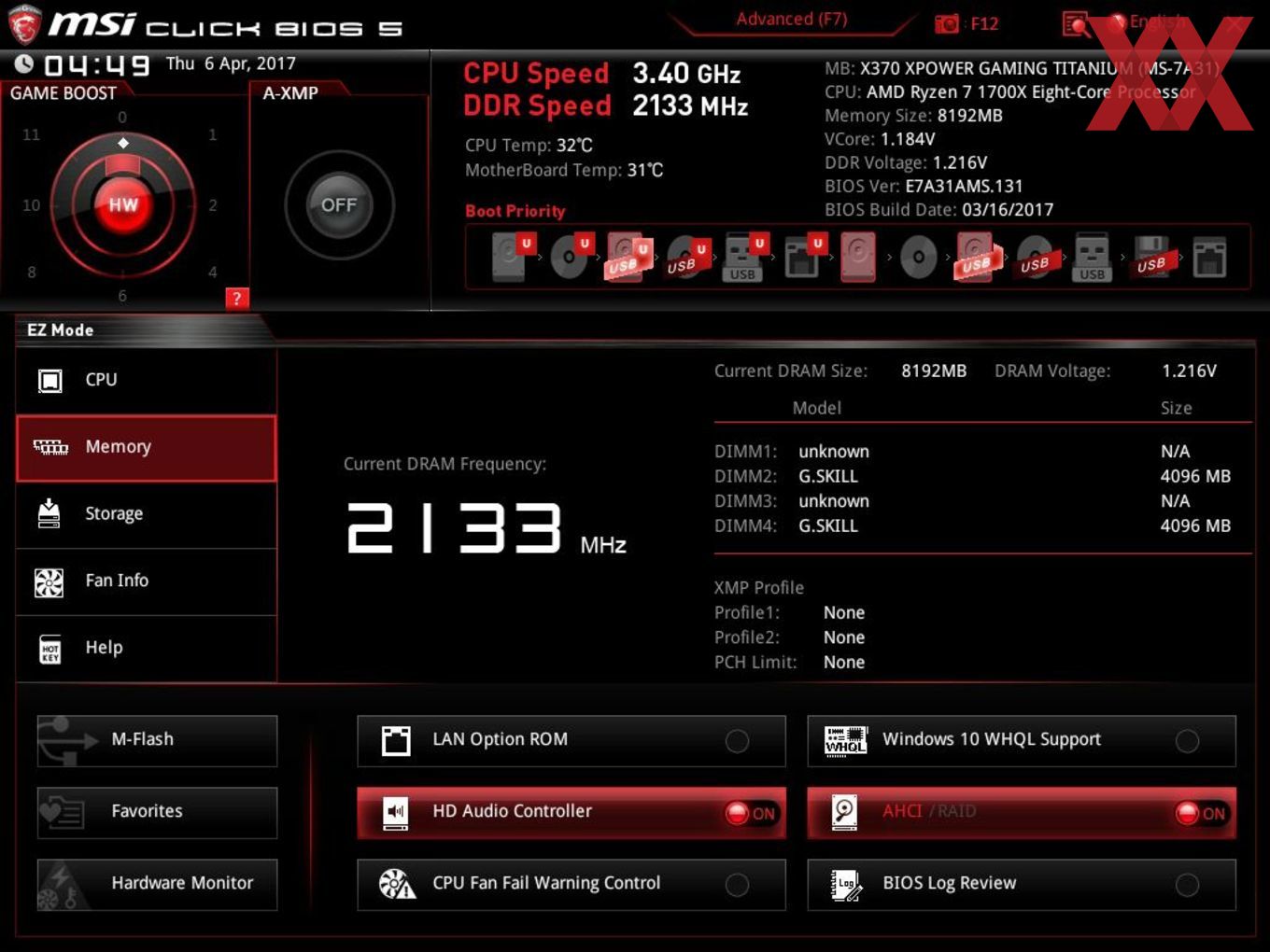The width and height of the screenshot is (1270, 952).
Task: Click the AHCI drive search icon
Action: (845, 813)
